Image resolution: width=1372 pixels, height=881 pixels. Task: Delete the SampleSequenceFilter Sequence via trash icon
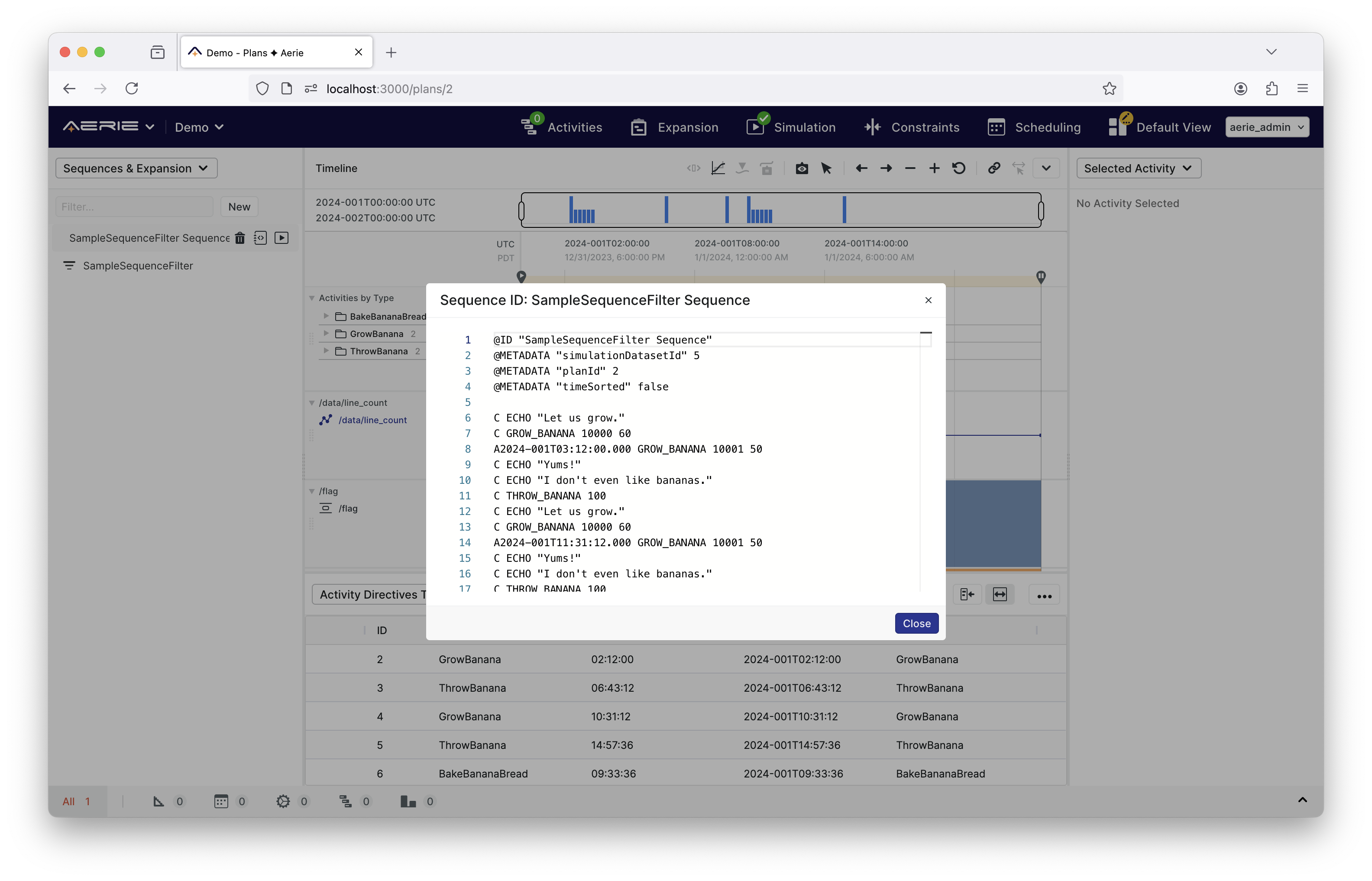coord(239,238)
